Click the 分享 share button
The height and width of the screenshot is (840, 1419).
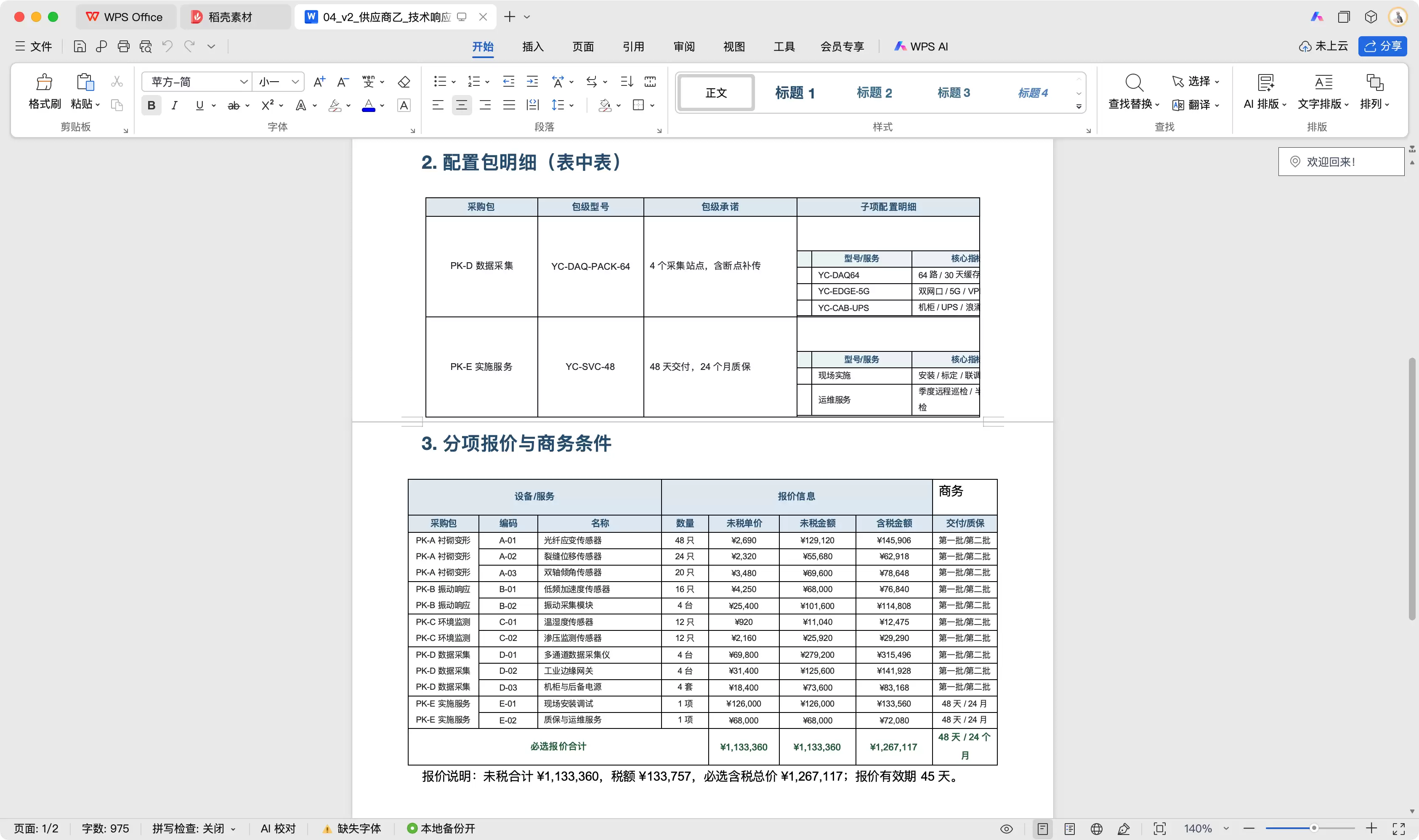click(1382, 46)
